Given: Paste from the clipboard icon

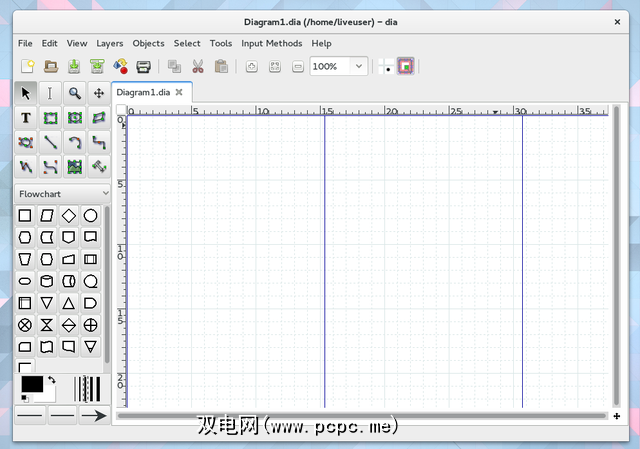Looking at the screenshot, I should point(221,66).
